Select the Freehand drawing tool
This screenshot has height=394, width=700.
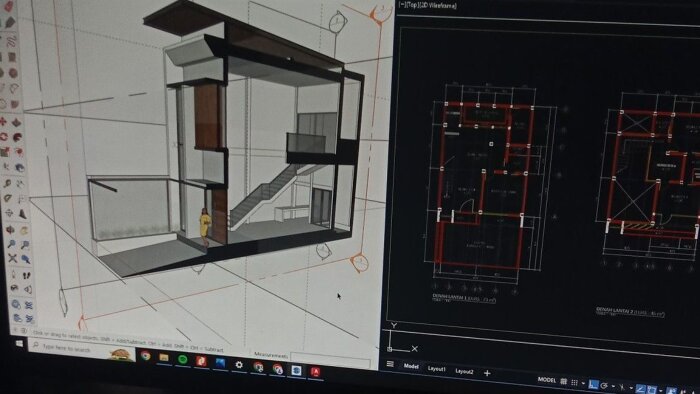(12, 41)
